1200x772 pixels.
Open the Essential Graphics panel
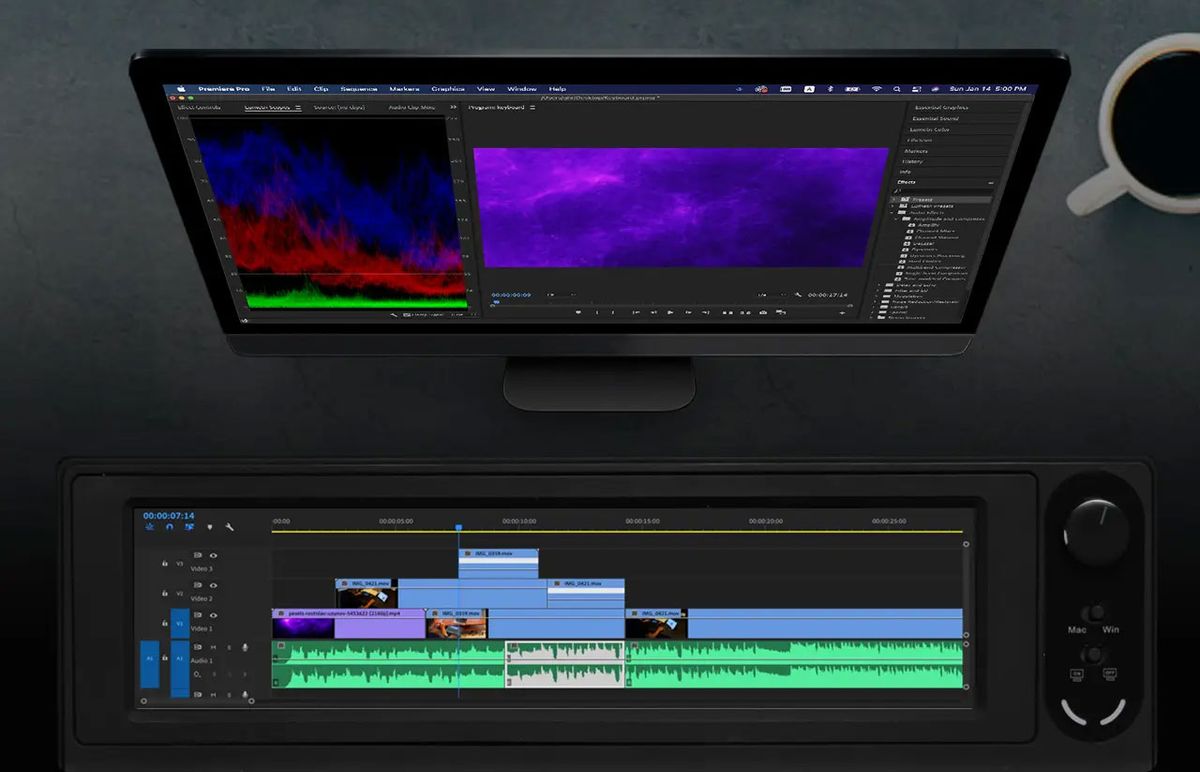(x=940, y=107)
